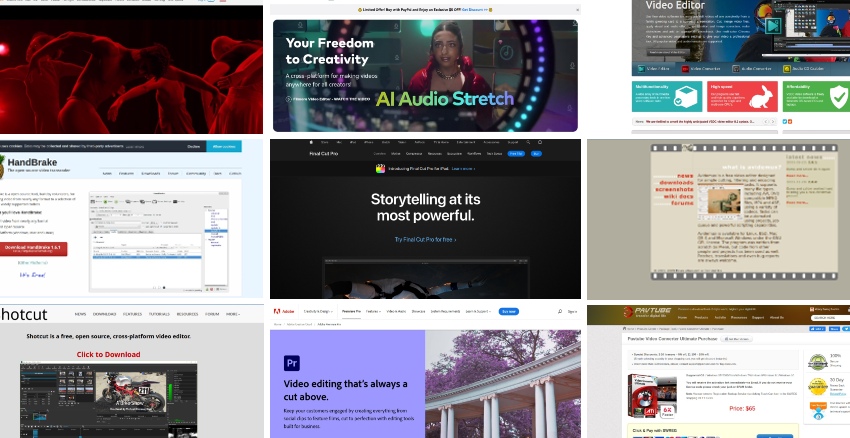Image resolution: width=850 pixels, height=438 pixels.
Task: Open FORUM in Shotcut menu
Action: [212, 314]
